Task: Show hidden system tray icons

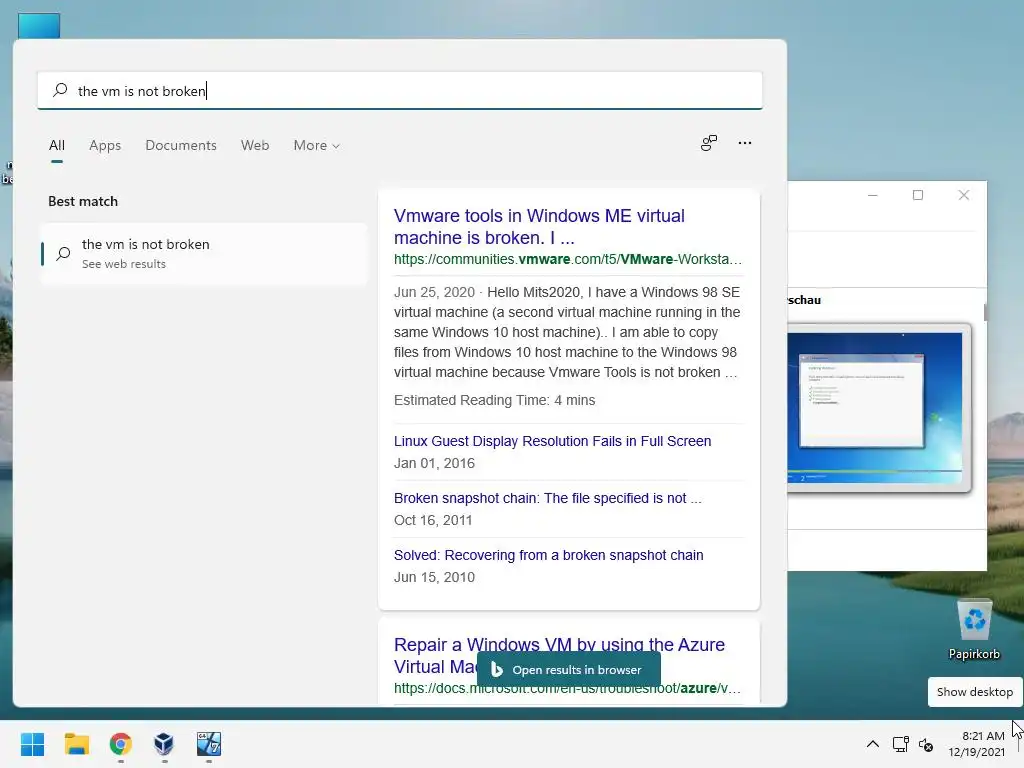Action: click(x=872, y=744)
